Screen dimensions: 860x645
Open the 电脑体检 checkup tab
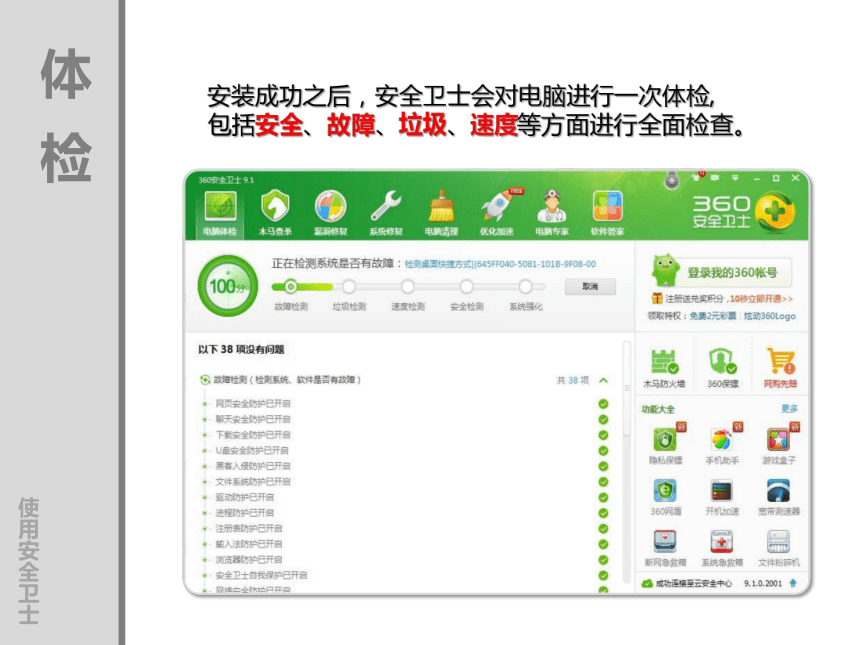(220, 214)
